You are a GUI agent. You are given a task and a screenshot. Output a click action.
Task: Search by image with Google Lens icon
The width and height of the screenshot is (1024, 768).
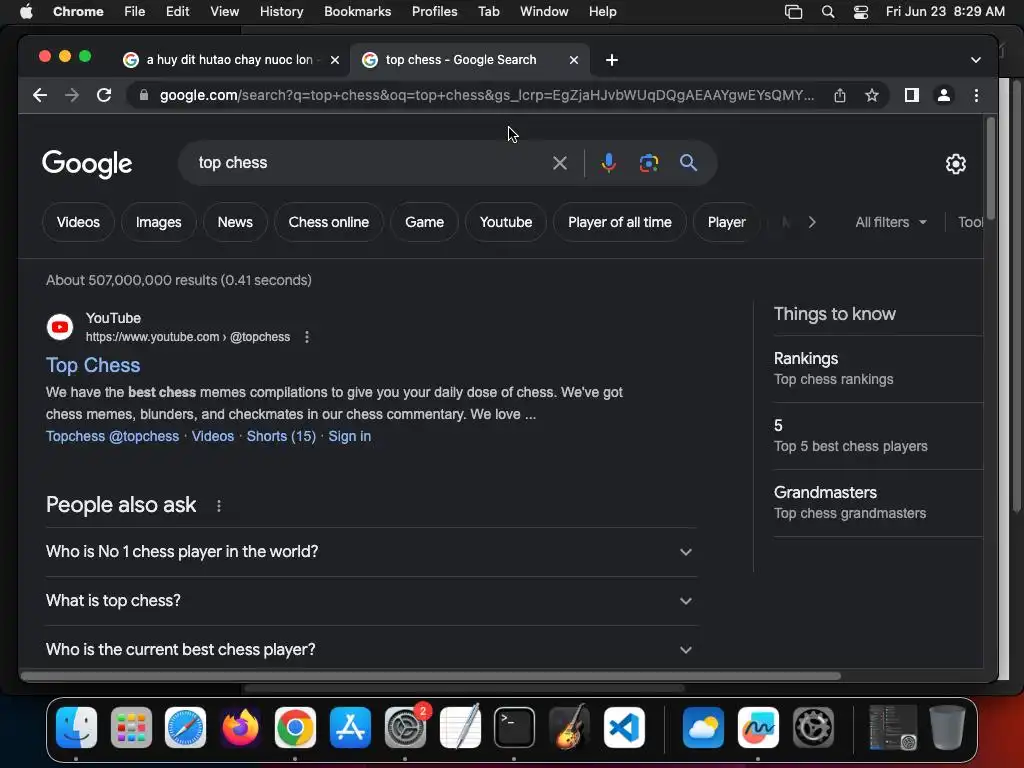coord(648,163)
